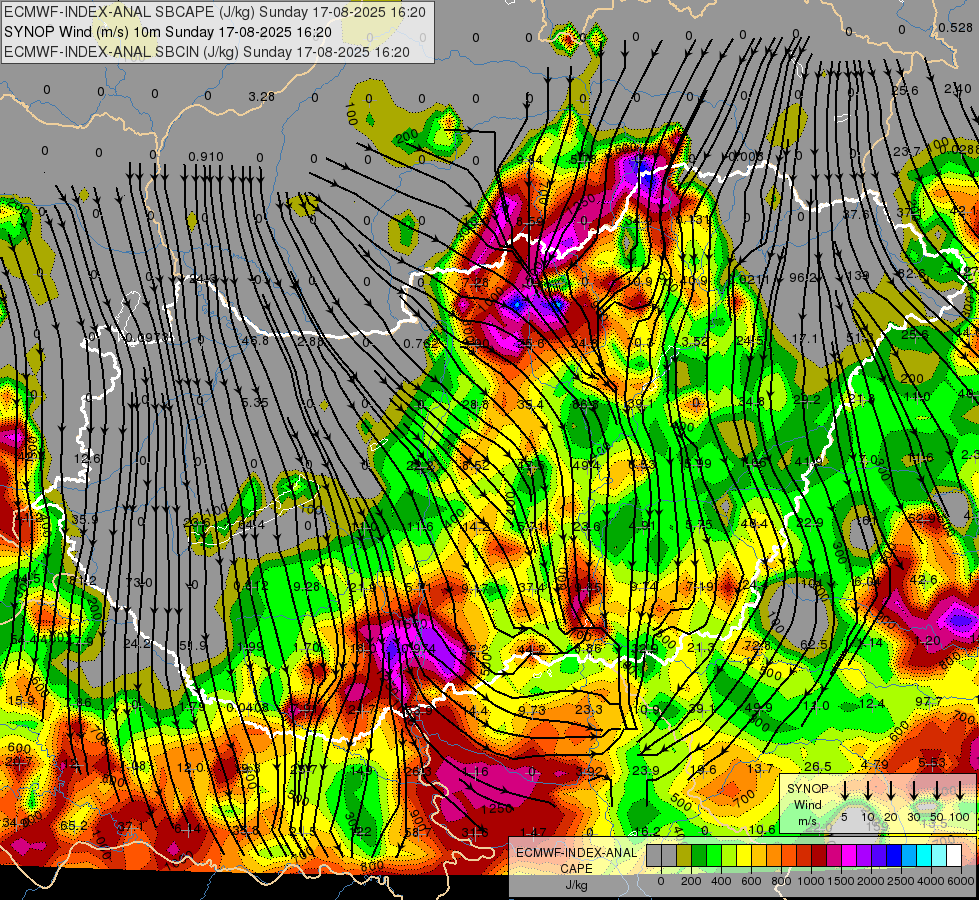Click the 50 m/s wind arrow in legend
Image resolution: width=979 pixels, height=900 pixels.
tap(937, 791)
